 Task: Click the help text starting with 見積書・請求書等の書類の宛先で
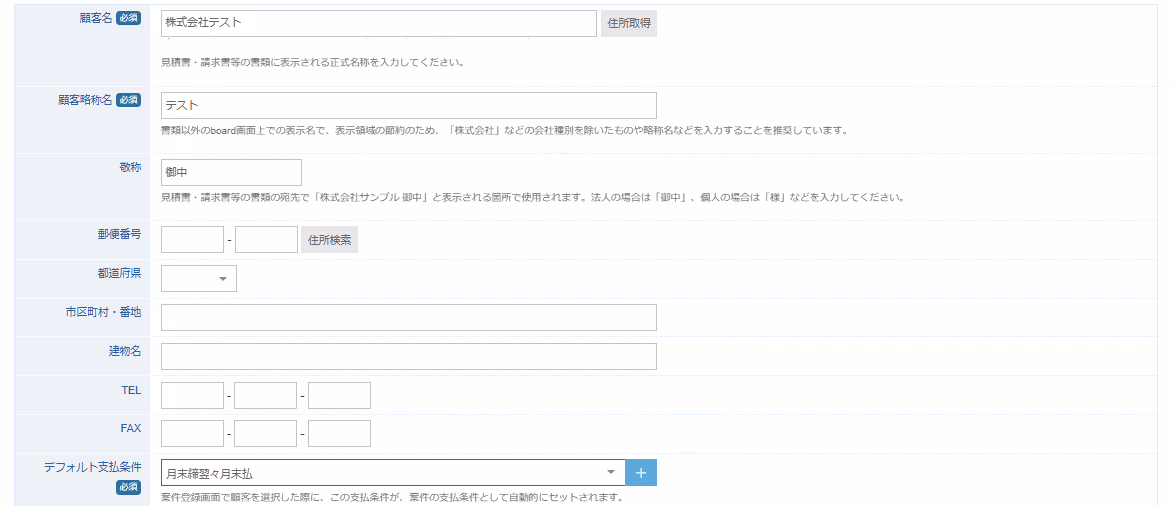533,198
